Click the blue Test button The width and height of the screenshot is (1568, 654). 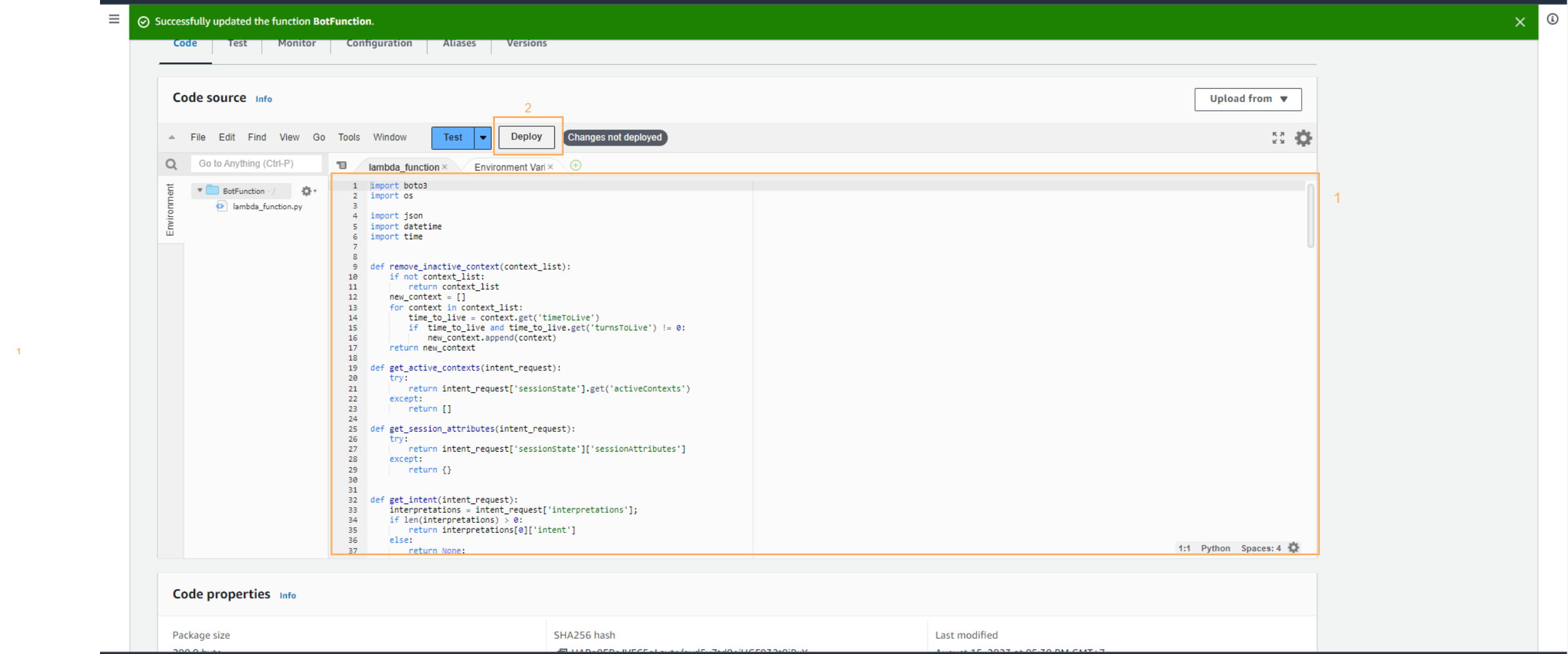tap(452, 137)
